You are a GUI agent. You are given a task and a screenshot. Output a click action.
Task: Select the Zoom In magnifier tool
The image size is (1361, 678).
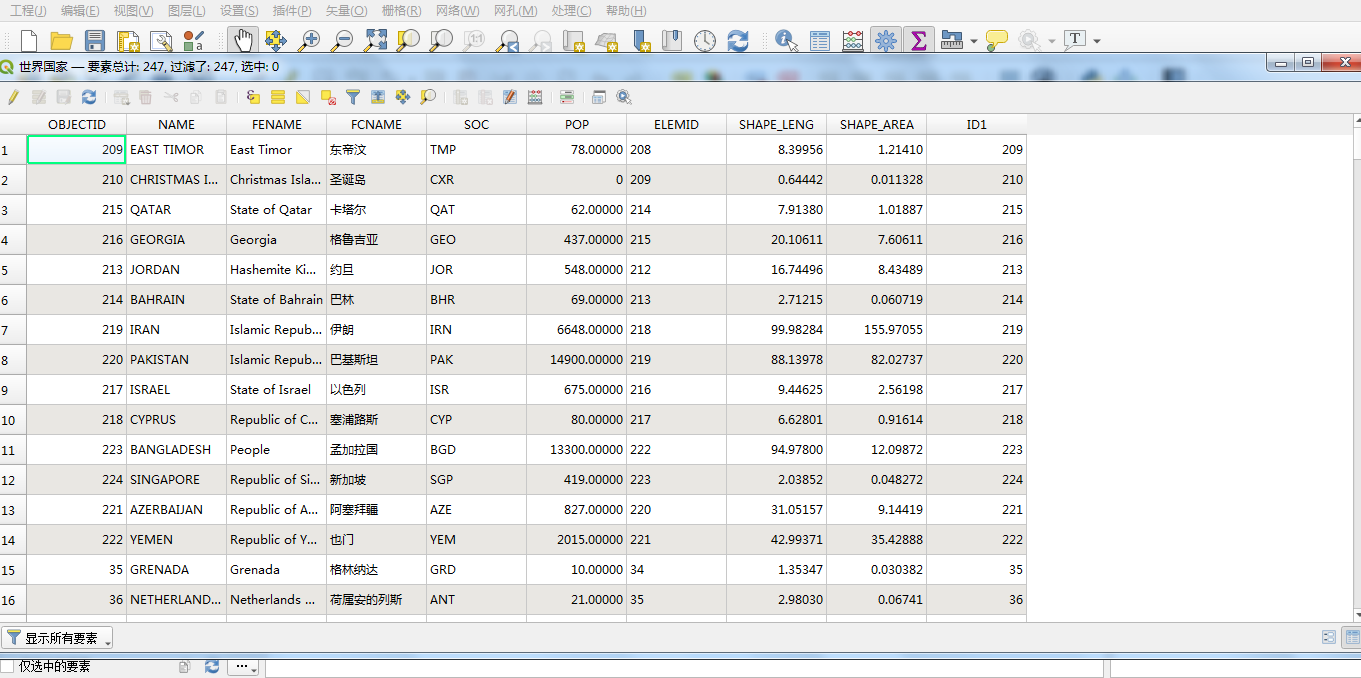(x=310, y=41)
